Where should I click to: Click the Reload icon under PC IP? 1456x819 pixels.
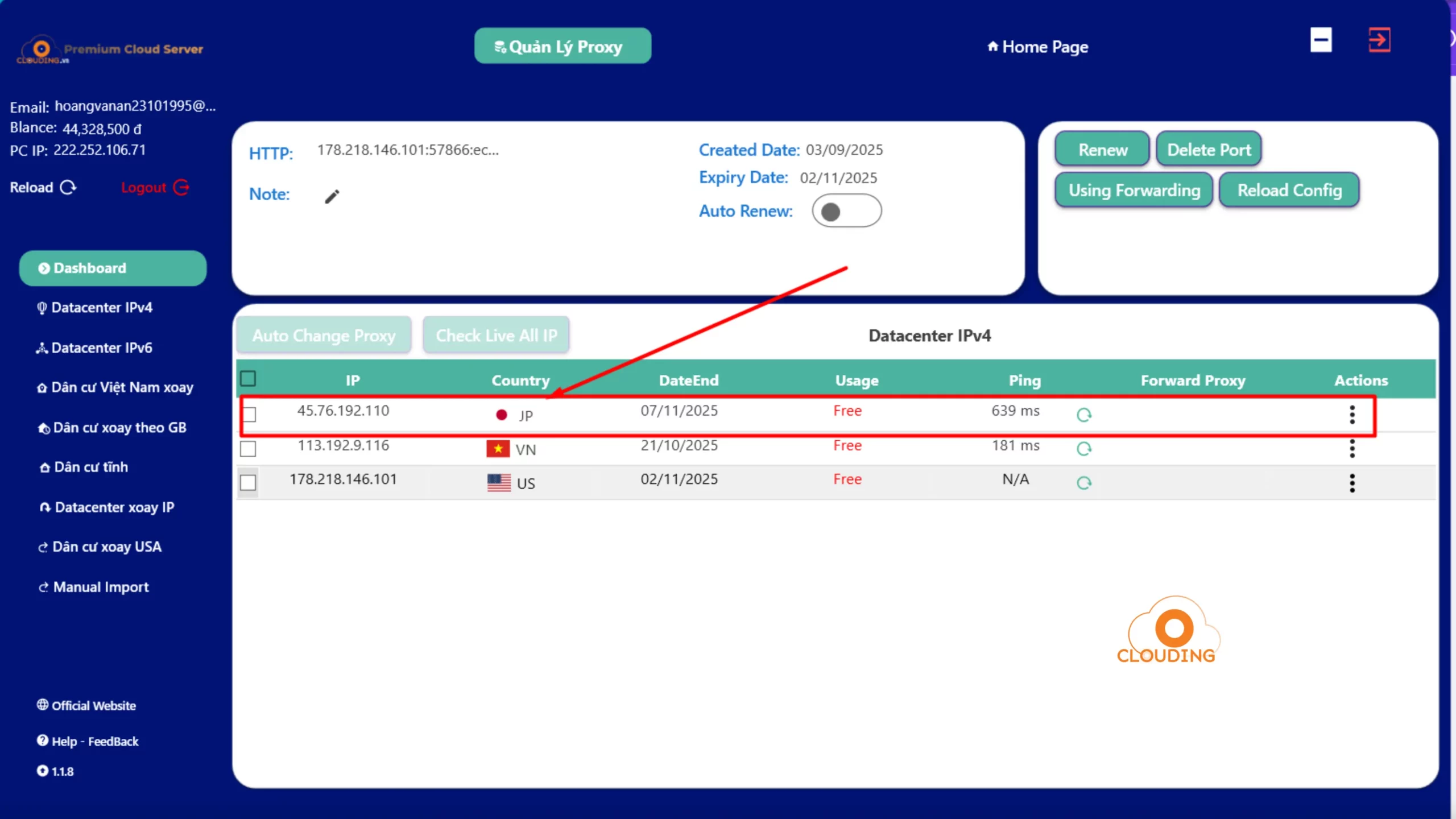pos(68,188)
